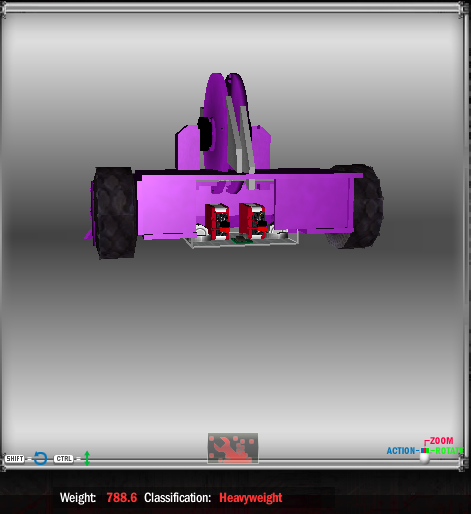This screenshot has height=514, width=471.
Task: Select the green control board component
Action: pos(242,240)
